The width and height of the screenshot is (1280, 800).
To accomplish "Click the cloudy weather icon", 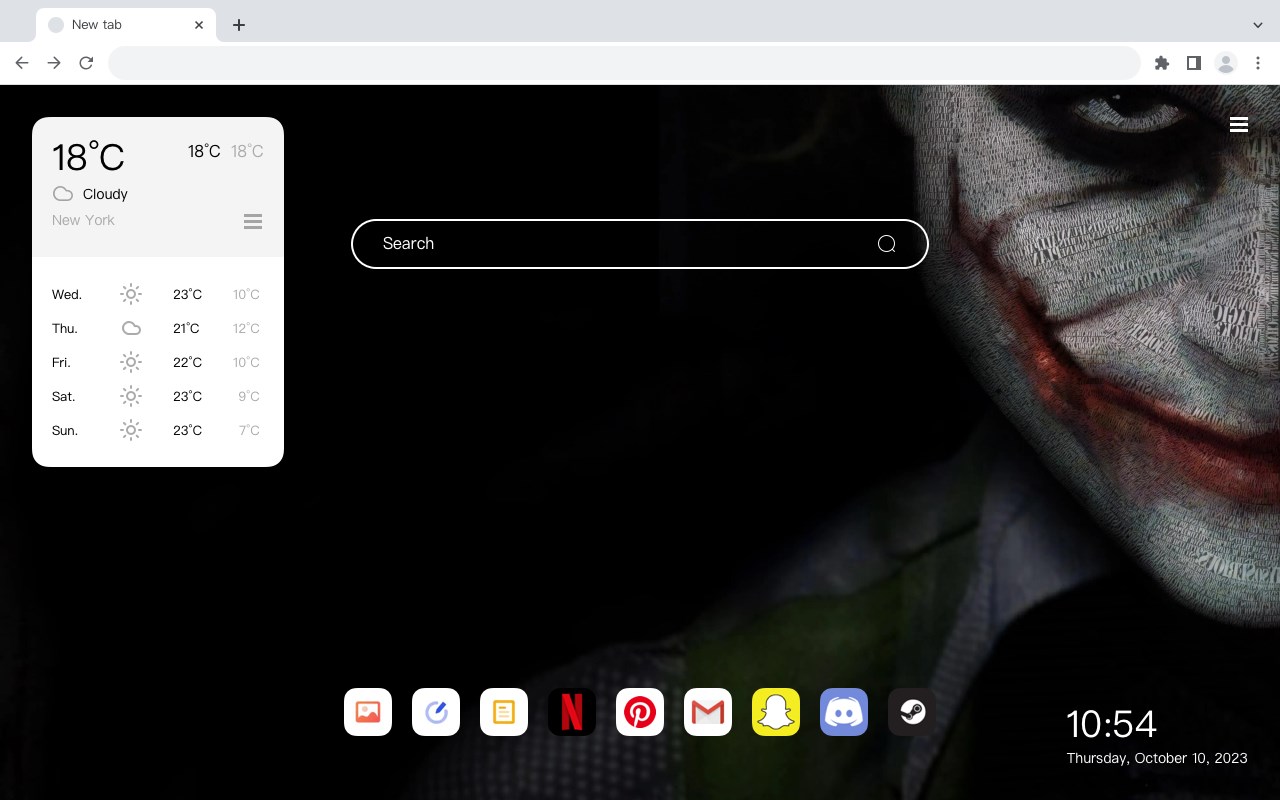I will tap(63, 194).
